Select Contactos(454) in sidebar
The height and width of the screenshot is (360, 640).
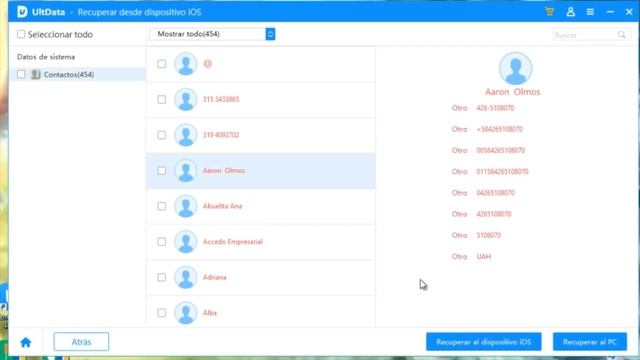click(77, 74)
